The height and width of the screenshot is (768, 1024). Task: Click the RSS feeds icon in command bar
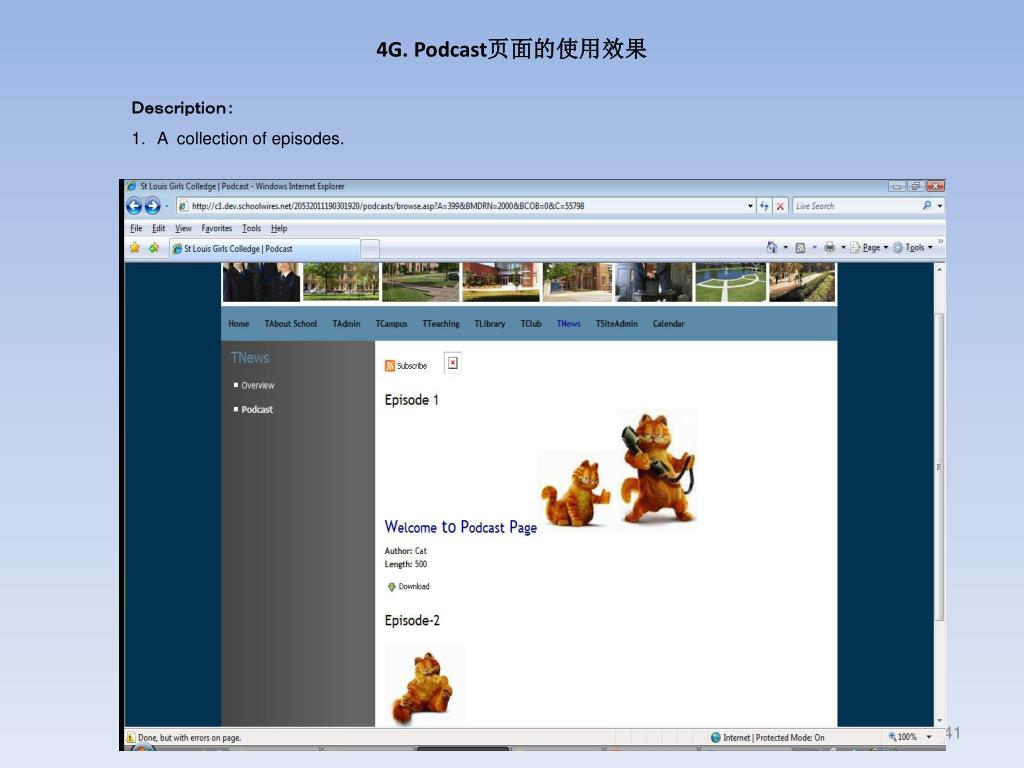click(800, 248)
